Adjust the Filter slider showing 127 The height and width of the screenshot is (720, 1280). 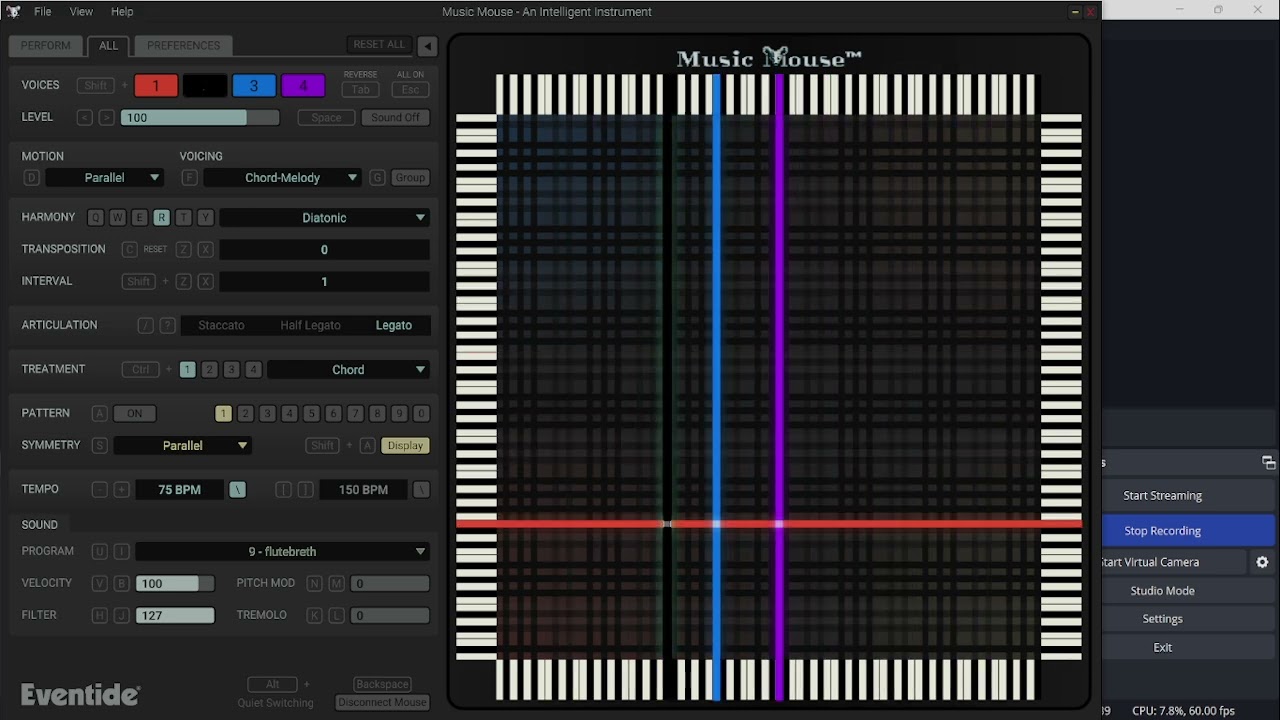(x=175, y=616)
